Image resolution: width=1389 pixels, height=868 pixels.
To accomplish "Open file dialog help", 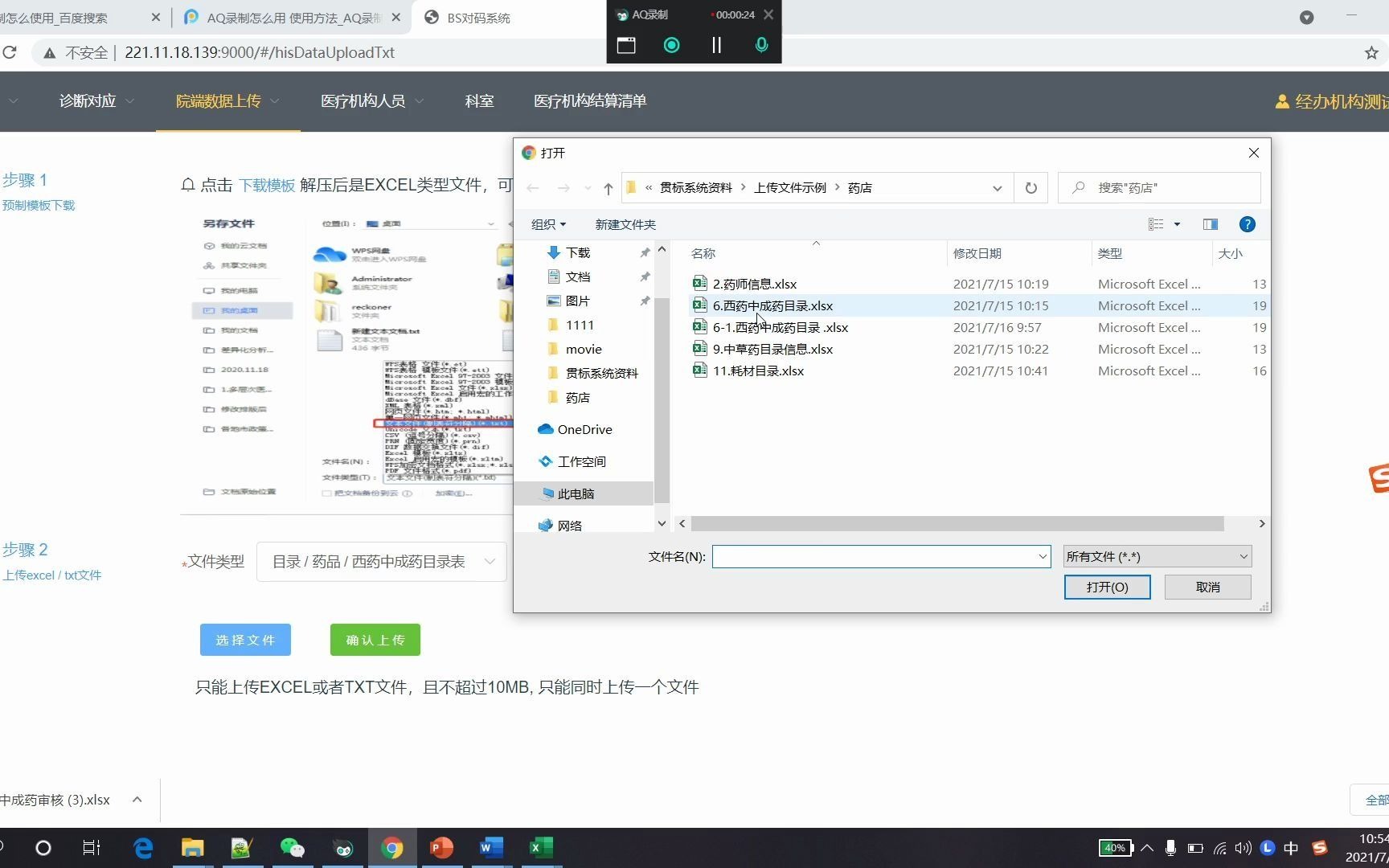I will (x=1247, y=224).
